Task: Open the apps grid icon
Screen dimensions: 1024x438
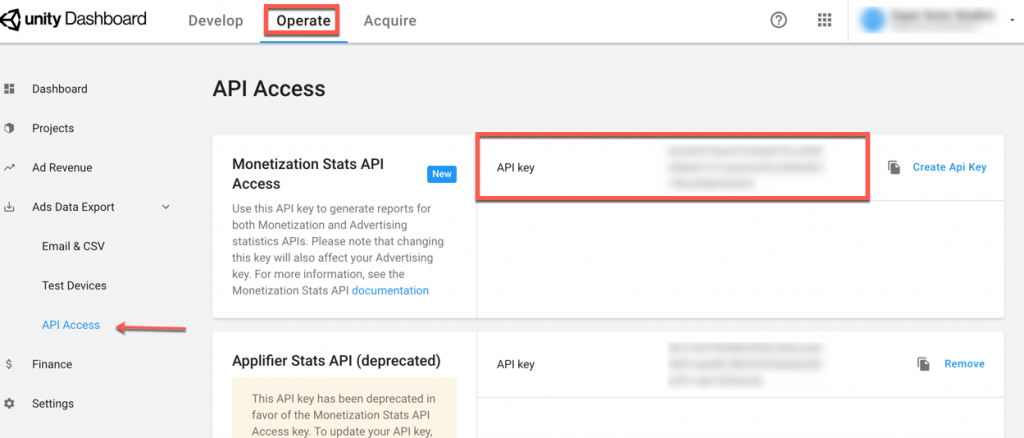Action: (x=825, y=20)
